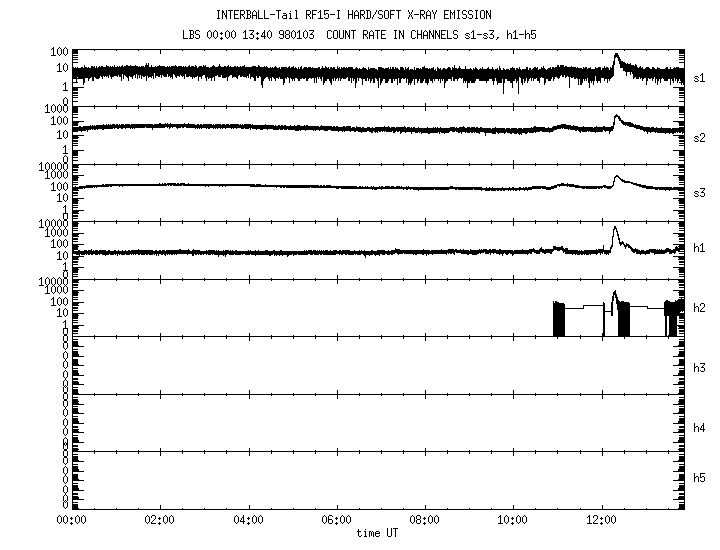
Task: Click the 02:00 time axis label
Action: coord(159,520)
